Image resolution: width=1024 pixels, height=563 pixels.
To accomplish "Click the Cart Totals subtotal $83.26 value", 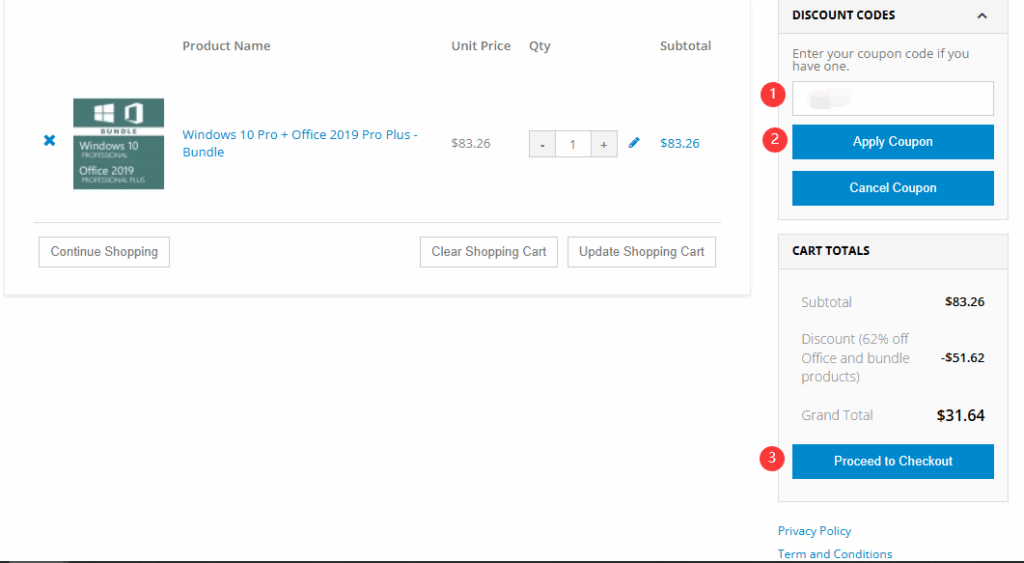I will pos(965,302).
